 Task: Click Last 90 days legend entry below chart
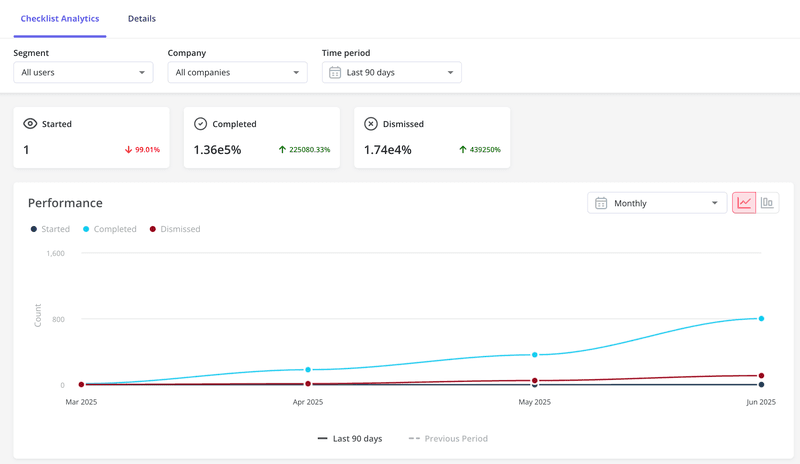(x=350, y=439)
